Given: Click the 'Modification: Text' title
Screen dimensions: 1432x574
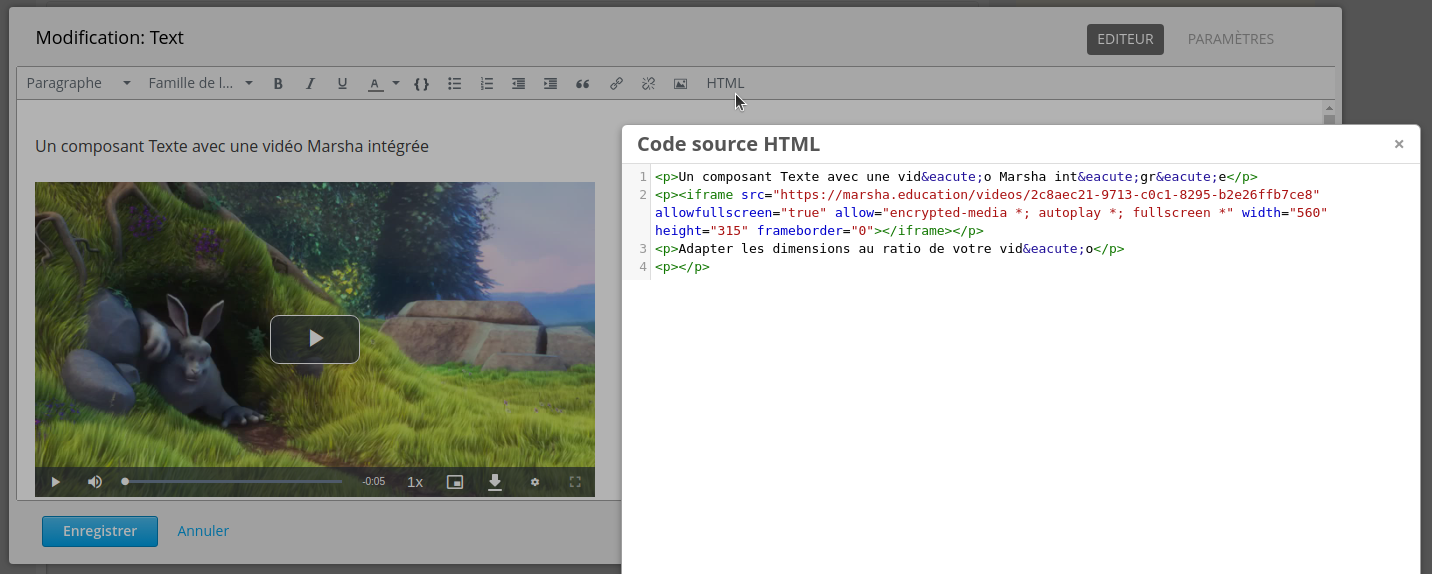Looking at the screenshot, I should 110,38.
